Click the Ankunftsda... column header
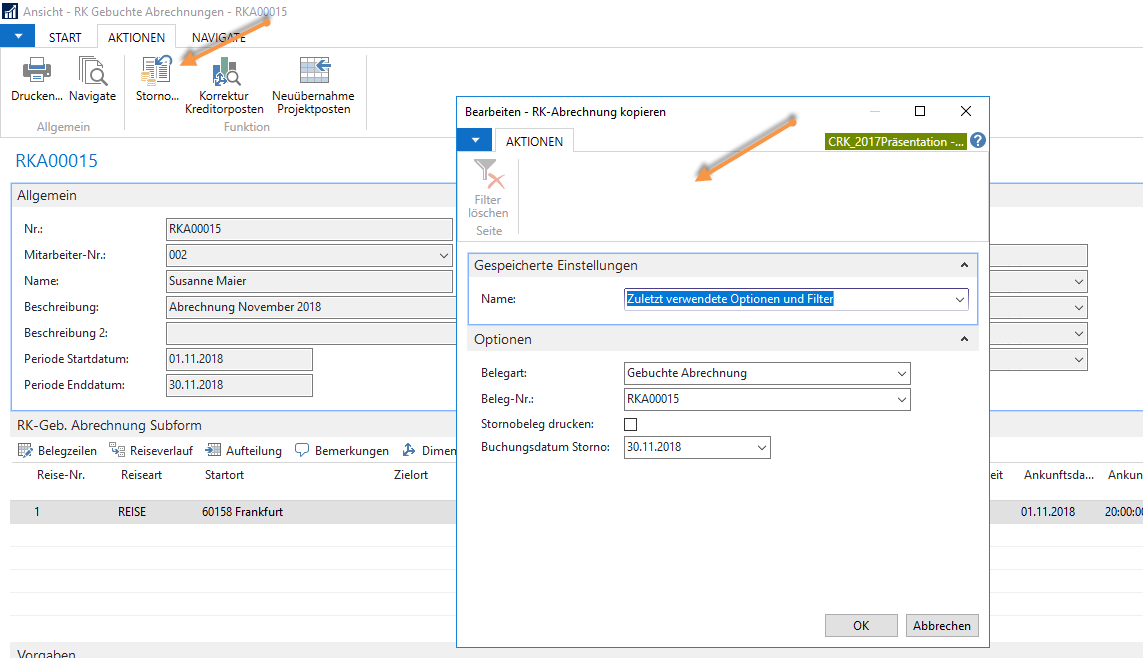Screen dimensions: 1143x658 pos(1058,475)
